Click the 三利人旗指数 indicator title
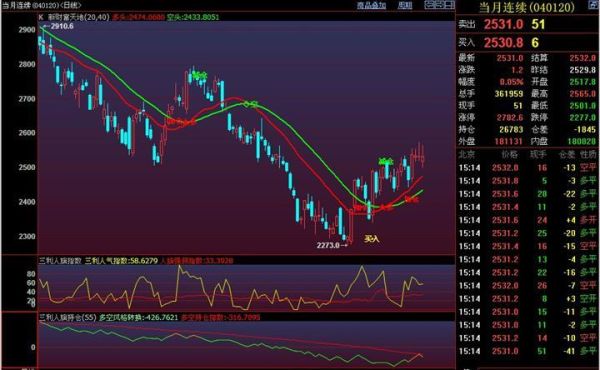Viewport: 600px width, 370px height. [60, 261]
